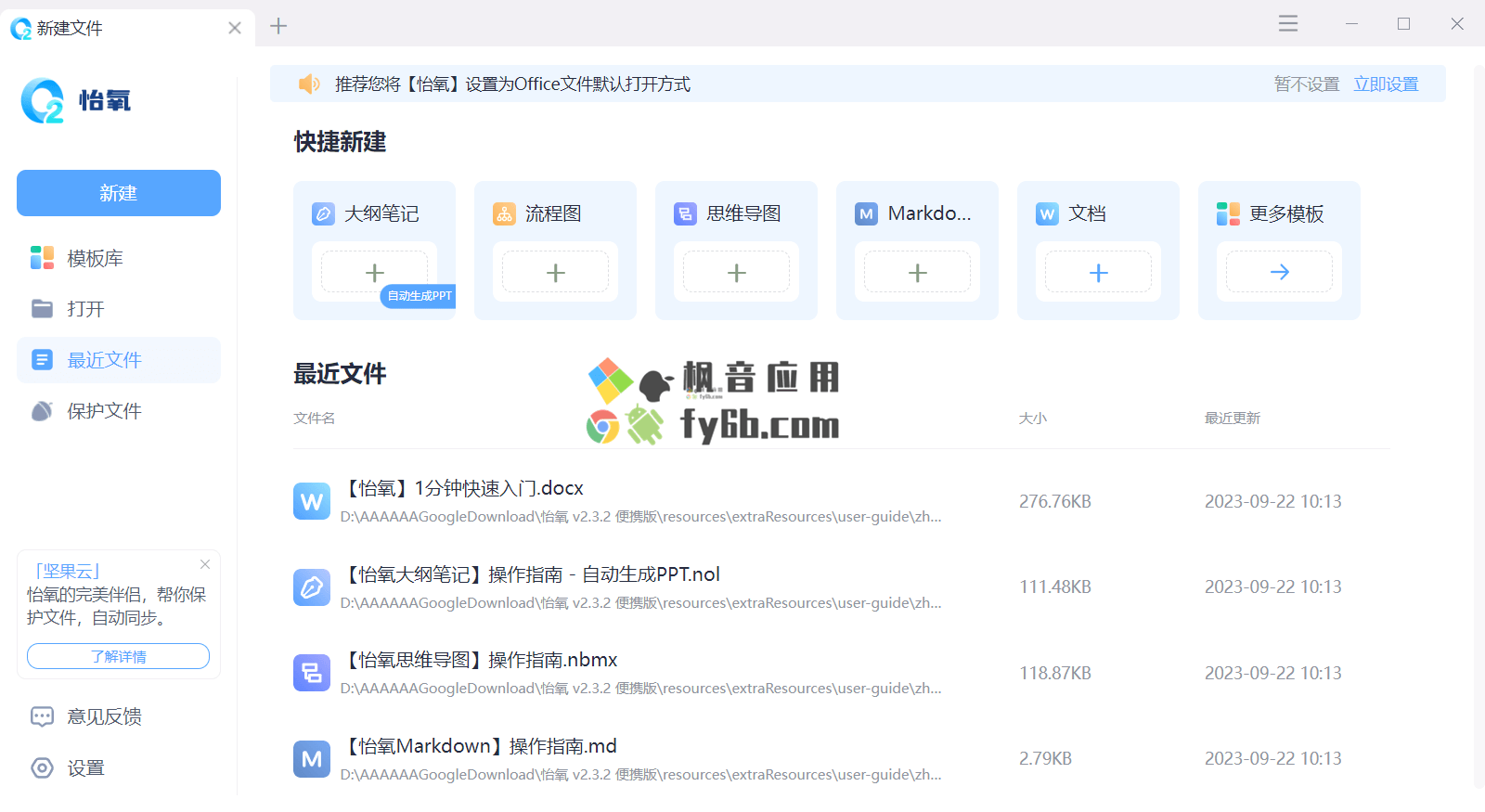Click 了解详情 button in promo card
The width and height of the screenshot is (1485, 812).
click(118, 656)
